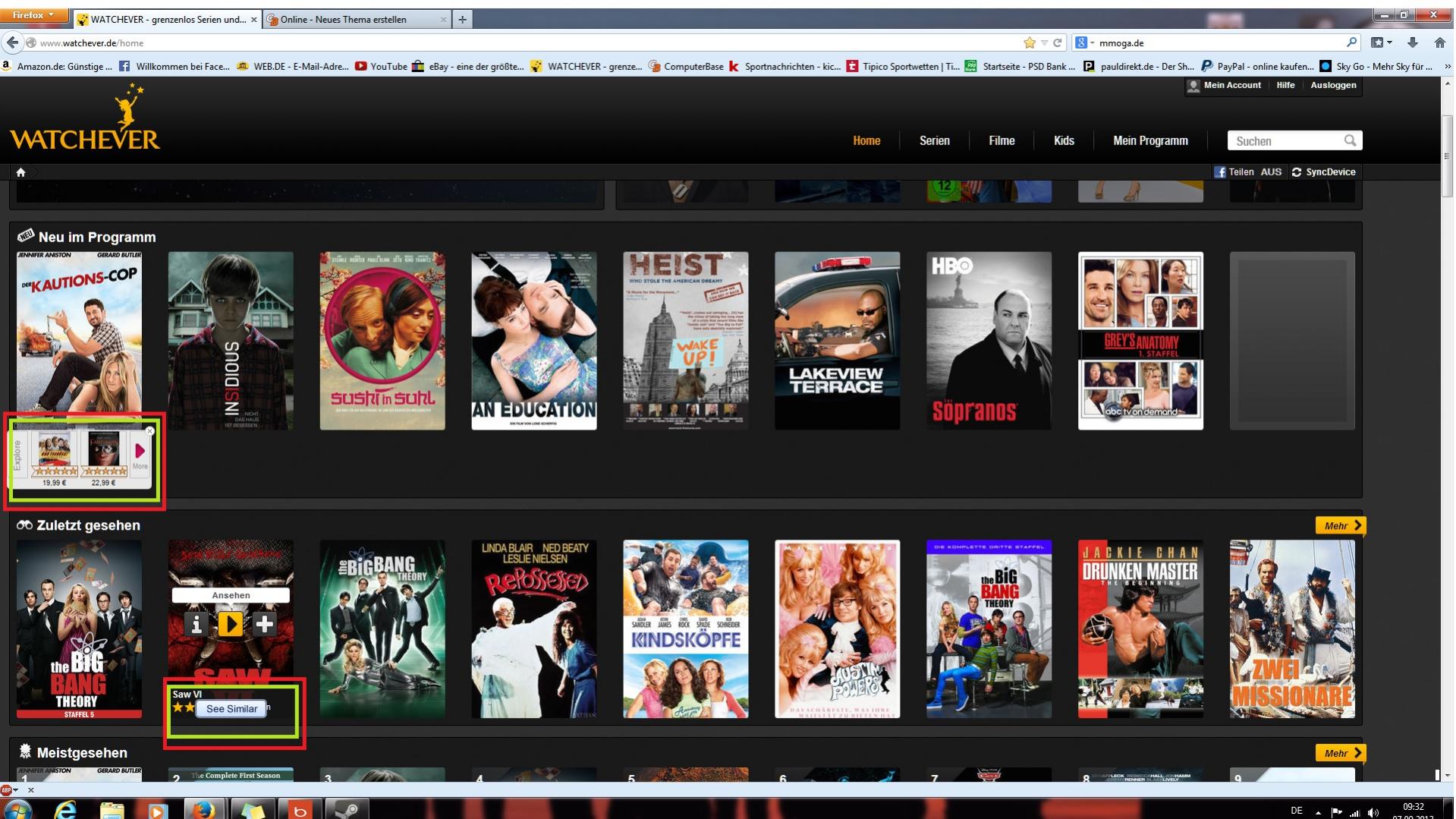Open the Firefox menu dropdown

33,14
